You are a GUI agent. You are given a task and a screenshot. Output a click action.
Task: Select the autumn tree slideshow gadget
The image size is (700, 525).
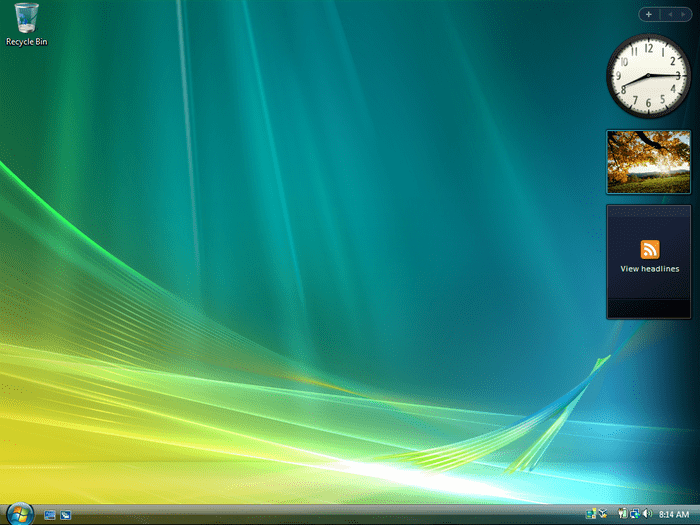649,162
